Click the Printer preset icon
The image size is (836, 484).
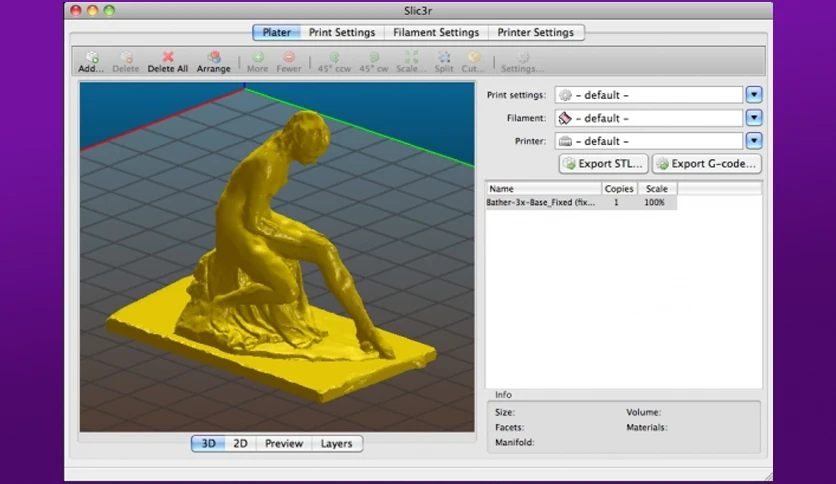coord(565,141)
